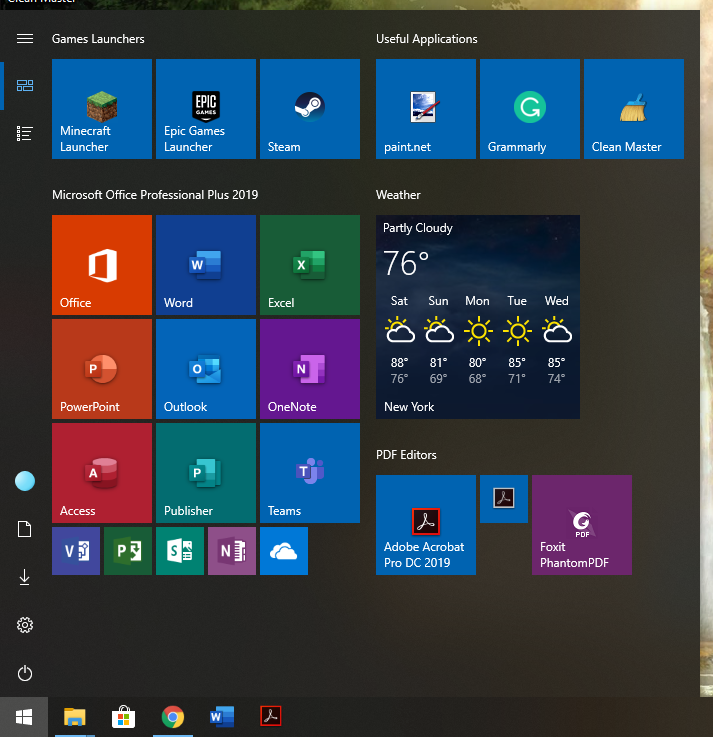Open the small Project tile
This screenshot has height=737, width=713.
click(x=128, y=551)
